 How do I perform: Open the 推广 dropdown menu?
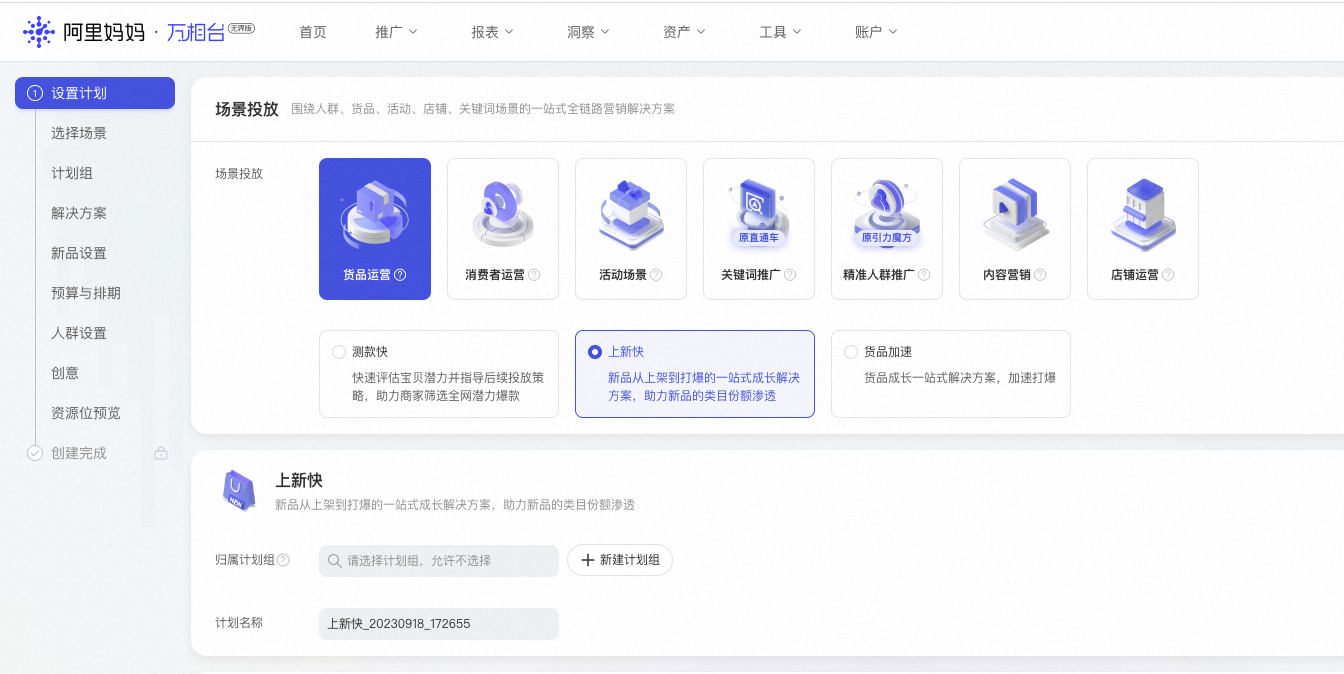point(396,32)
